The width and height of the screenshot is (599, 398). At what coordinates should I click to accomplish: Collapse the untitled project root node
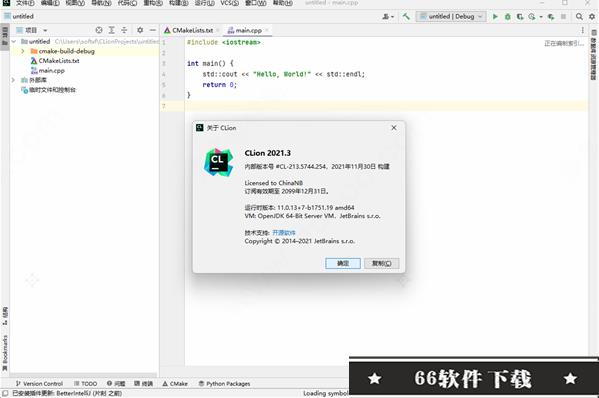point(14,41)
